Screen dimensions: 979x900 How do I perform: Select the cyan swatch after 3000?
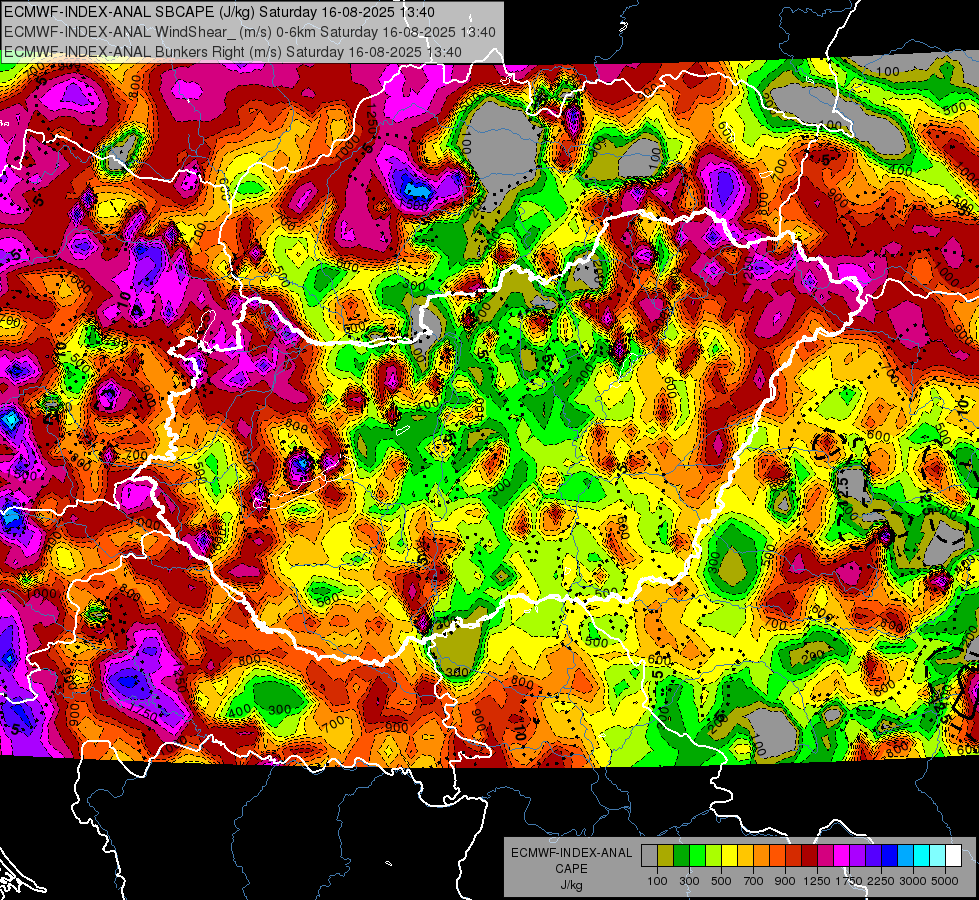click(x=922, y=856)
